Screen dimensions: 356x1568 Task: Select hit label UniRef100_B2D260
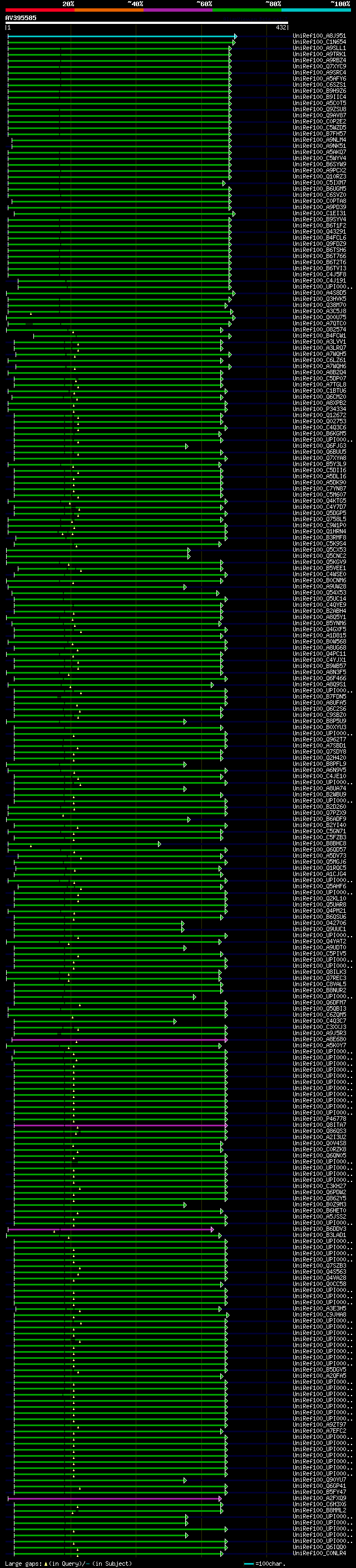coord(319,807)
